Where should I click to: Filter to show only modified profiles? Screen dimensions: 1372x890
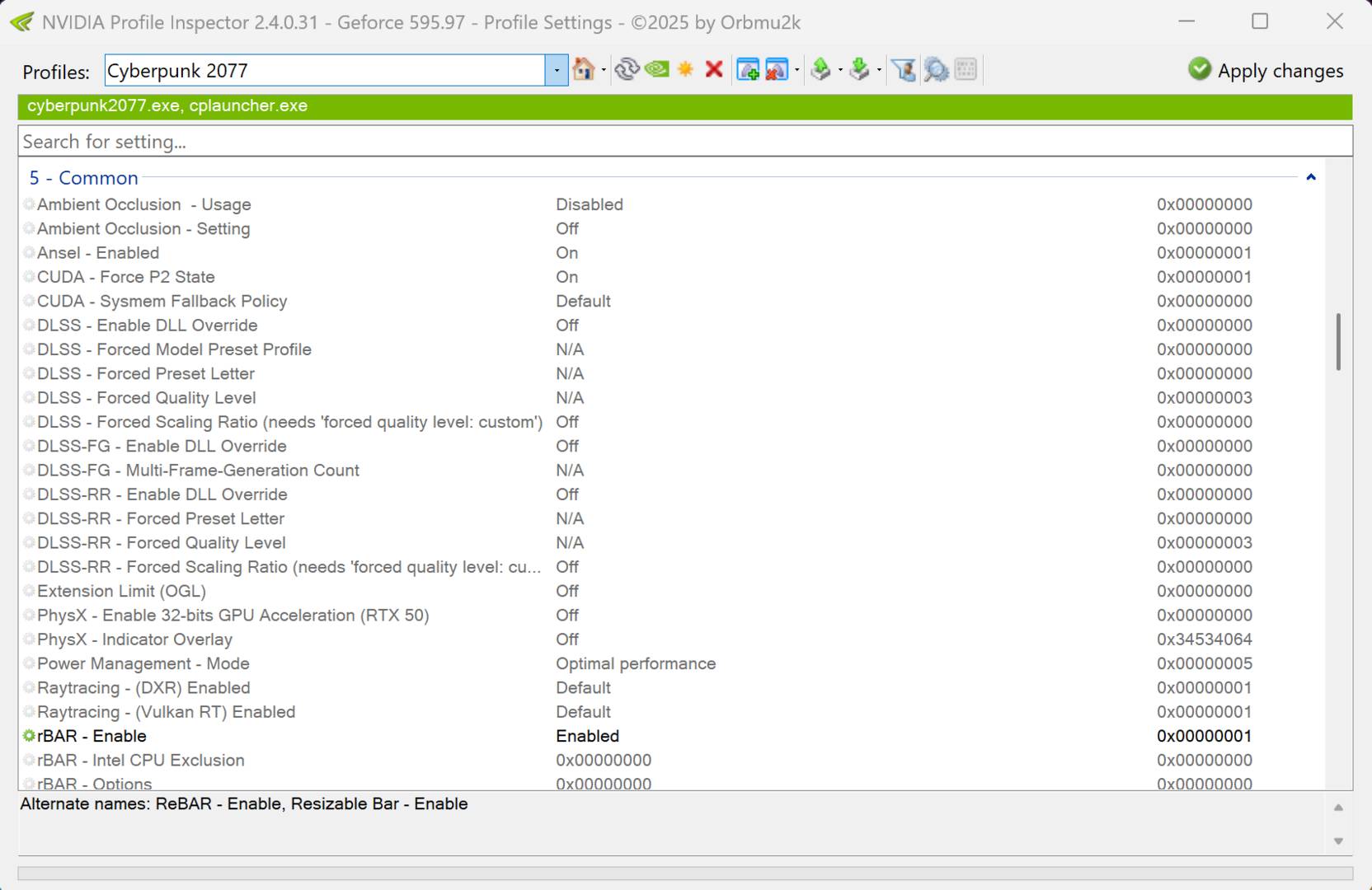[x=904, y=70]
